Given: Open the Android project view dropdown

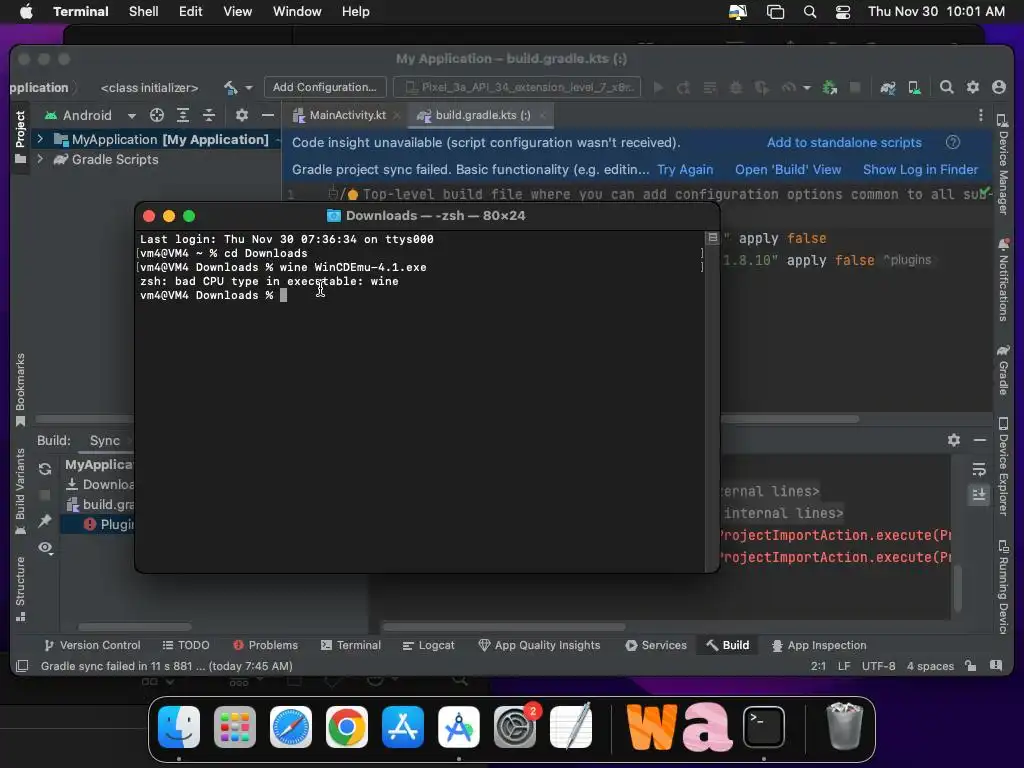Looking at the screenshot, I should coord(90,116).
